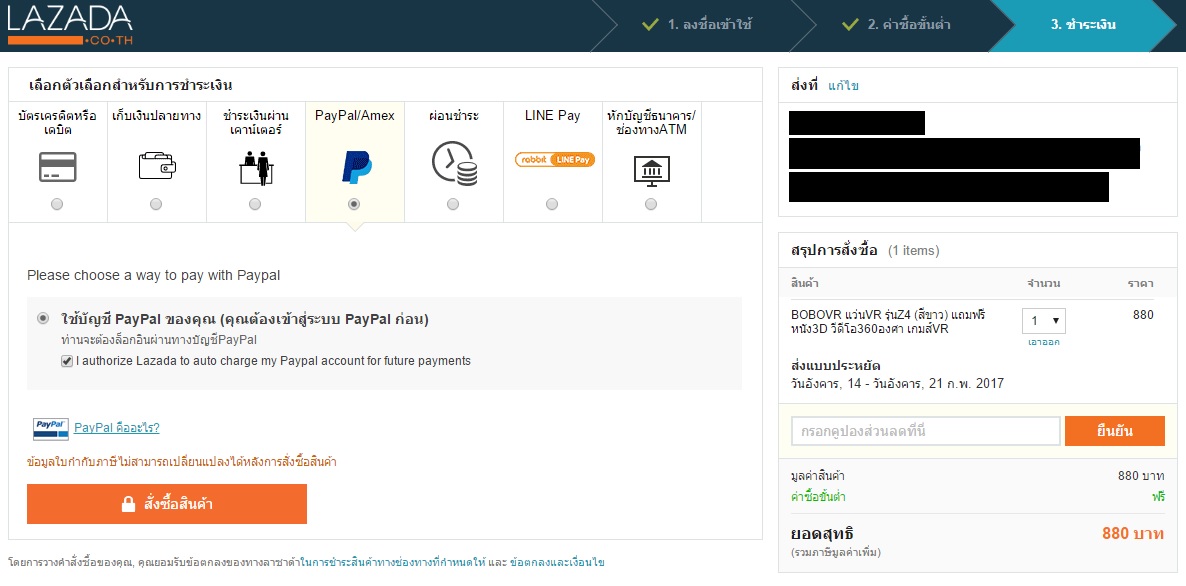The height and width of the screenshot is (586, 1186).
Task: Open the LINE Pay tab label
Action: point(552,116)
